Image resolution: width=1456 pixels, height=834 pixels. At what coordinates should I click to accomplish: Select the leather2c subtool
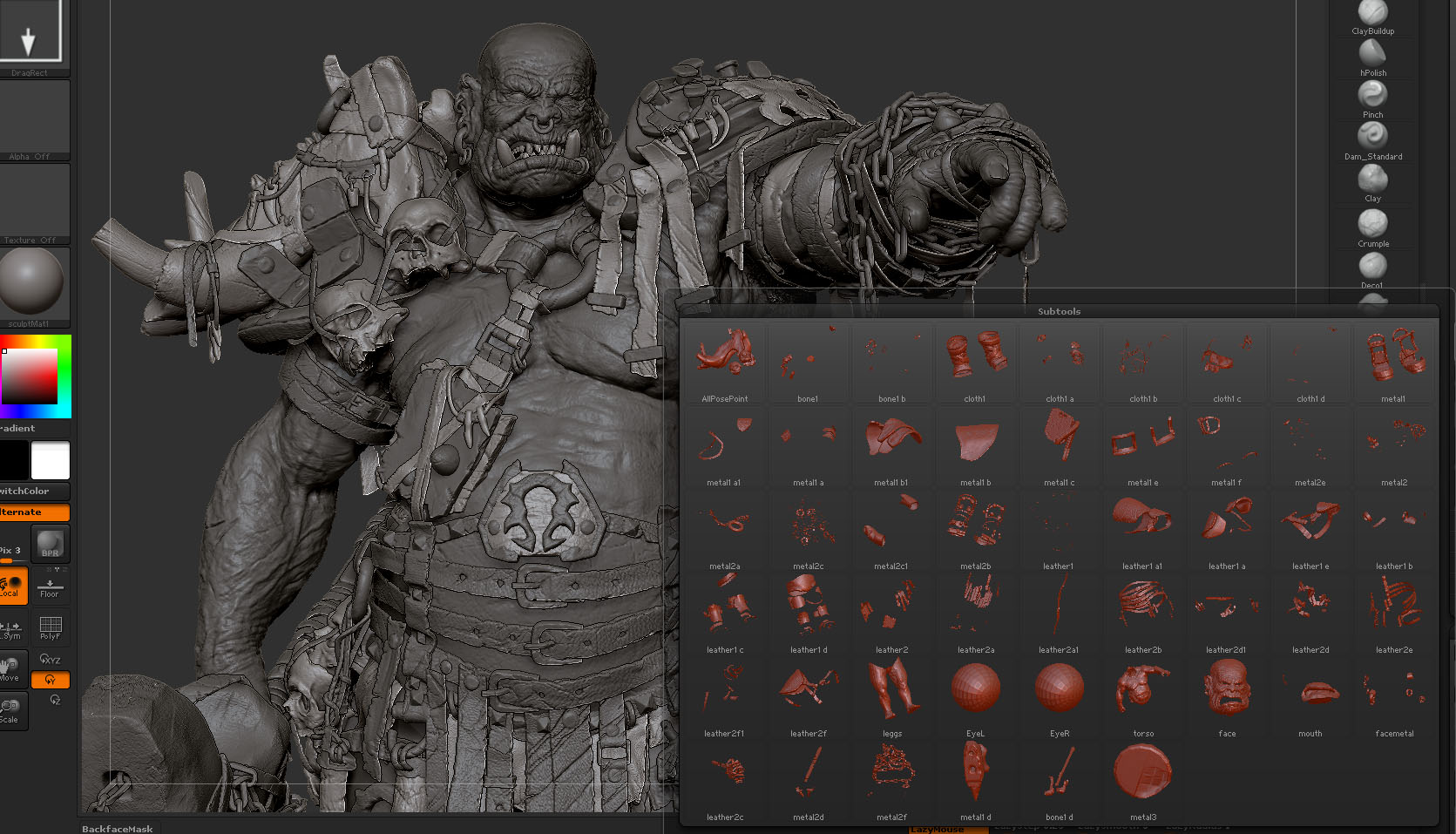coord(725,782)
